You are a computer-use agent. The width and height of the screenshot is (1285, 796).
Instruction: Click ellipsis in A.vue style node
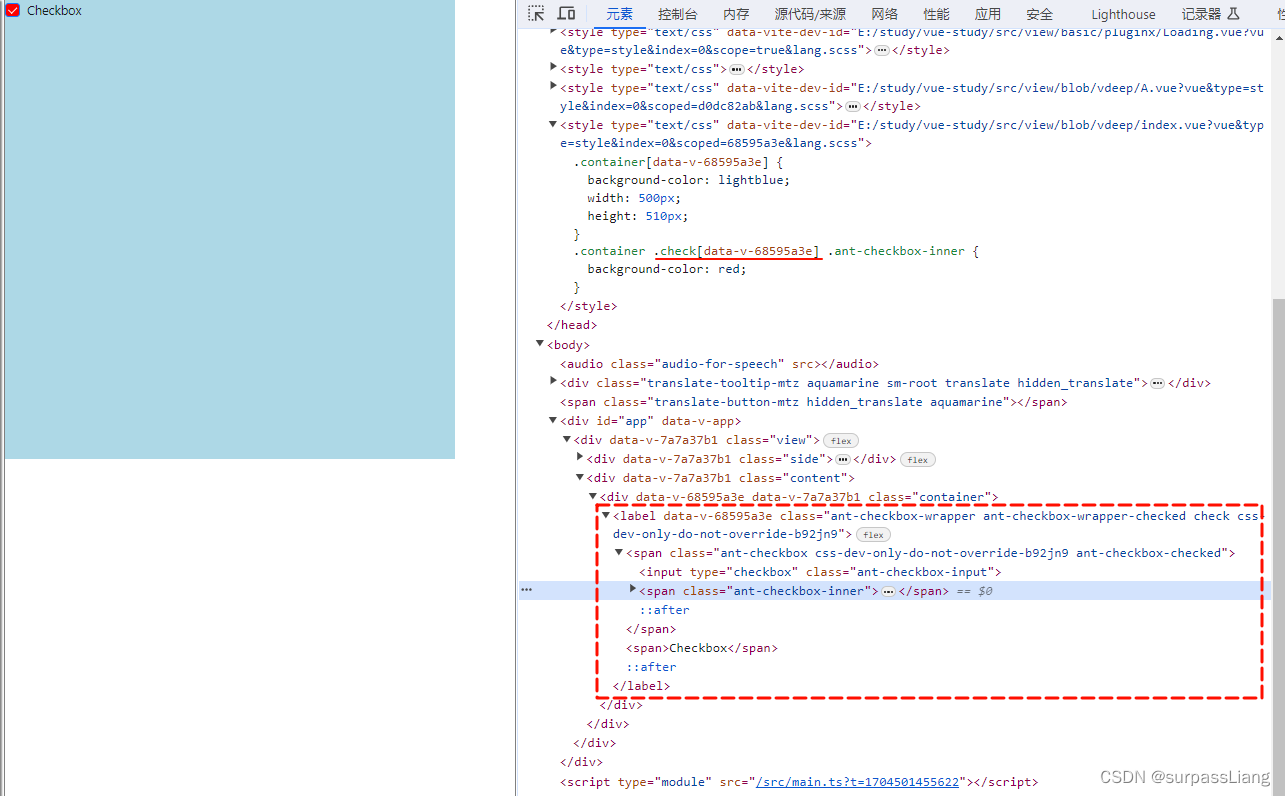point(852,106)
